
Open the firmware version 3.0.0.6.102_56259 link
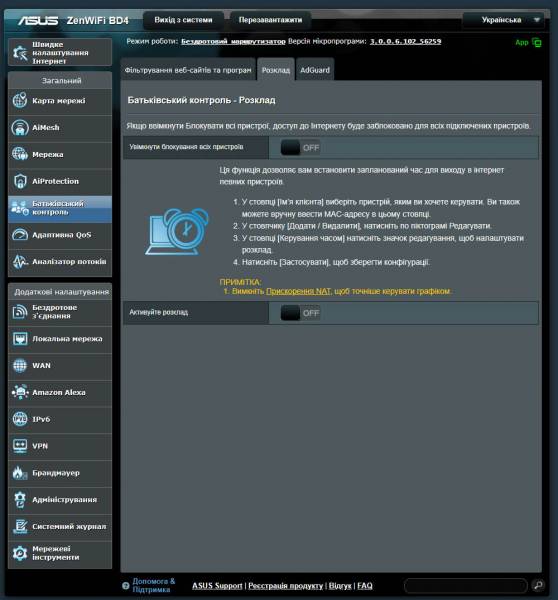[x=405, y=41]
